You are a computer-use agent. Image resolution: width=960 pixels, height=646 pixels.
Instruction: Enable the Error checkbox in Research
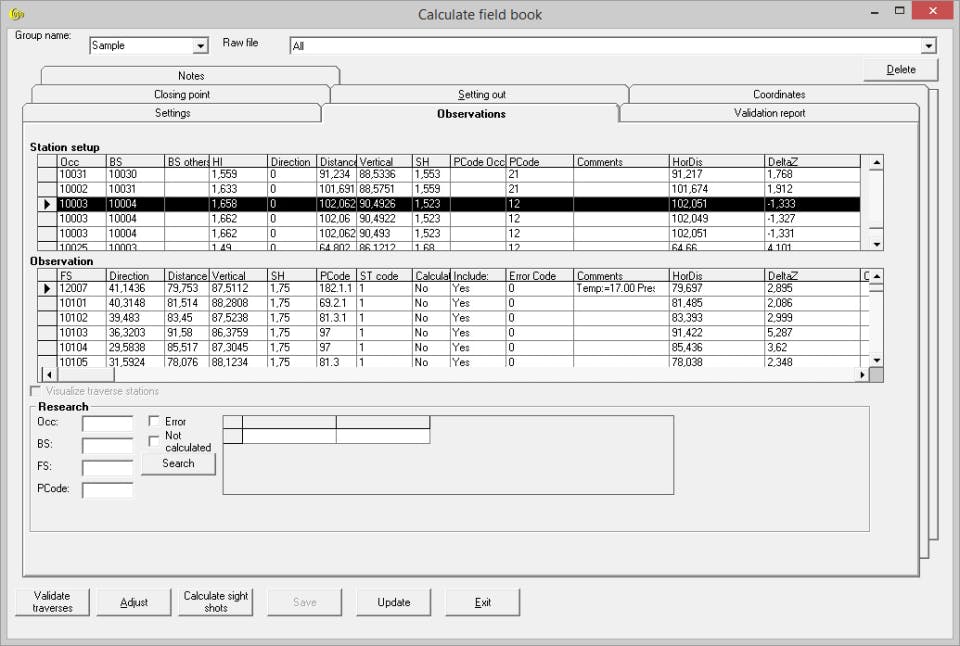click(x=154, y=421)
